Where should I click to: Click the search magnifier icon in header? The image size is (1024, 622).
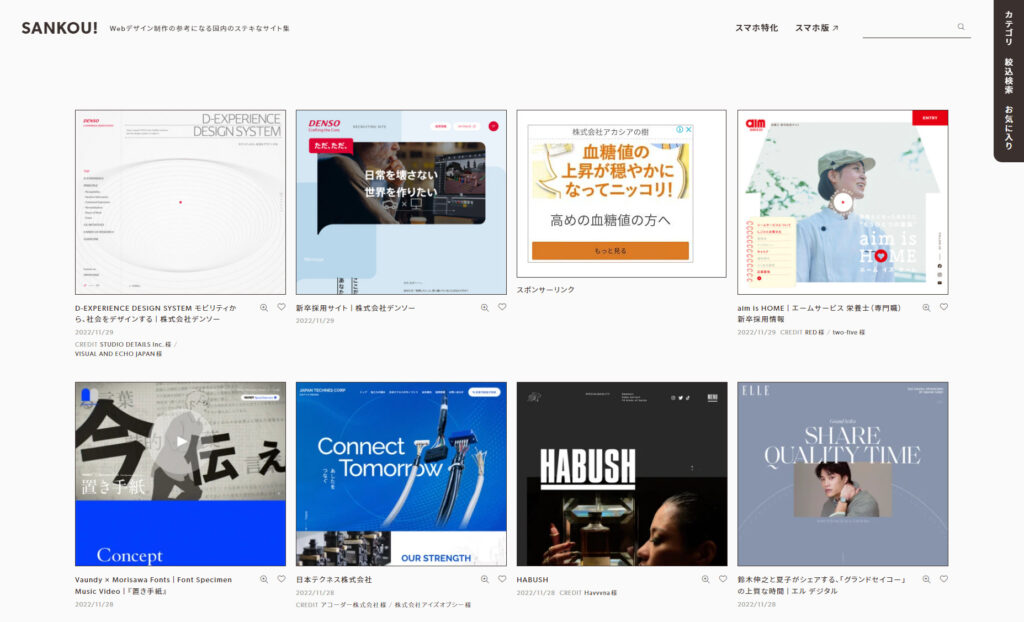click(x=961, y=27)
